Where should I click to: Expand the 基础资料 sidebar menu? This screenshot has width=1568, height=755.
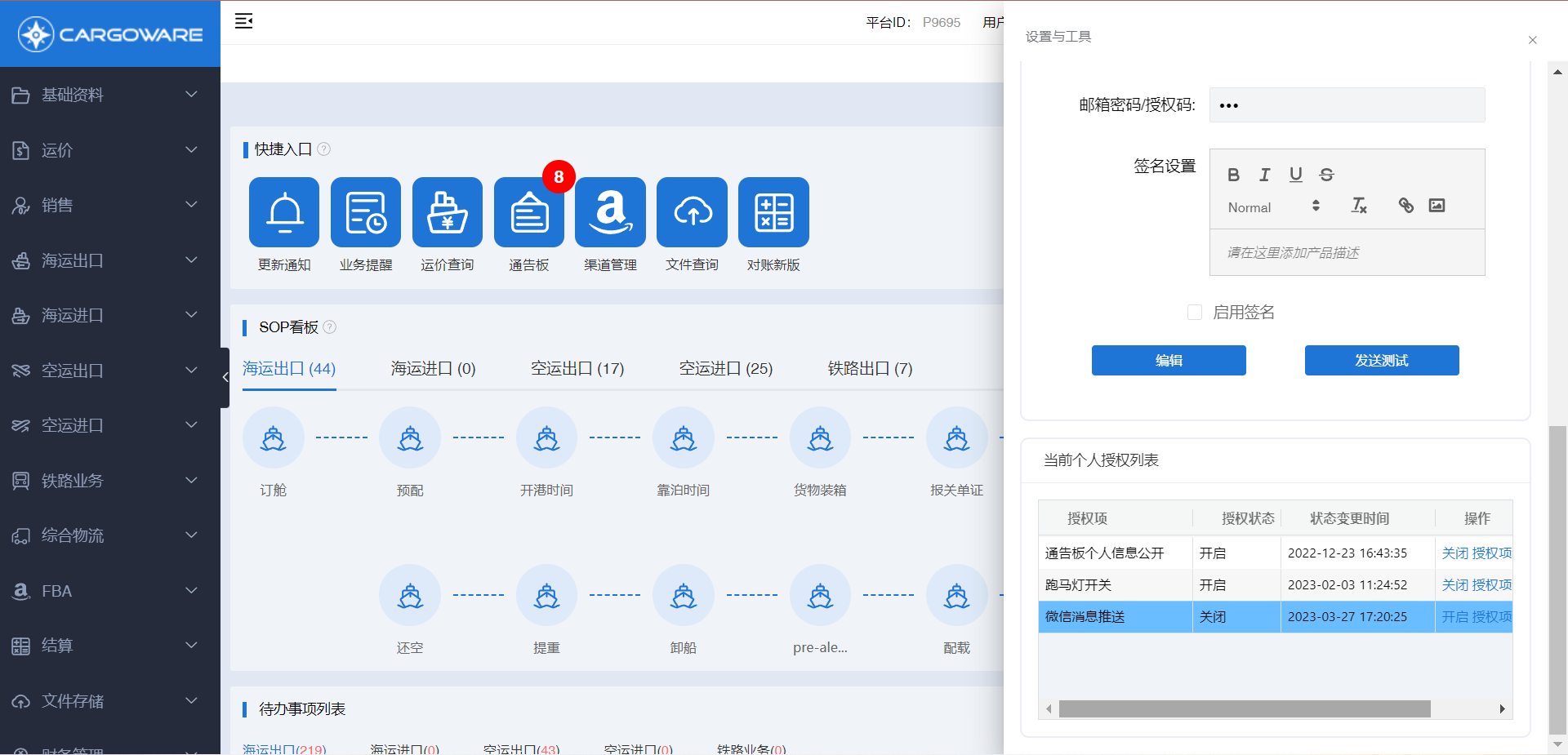(110, 95)
